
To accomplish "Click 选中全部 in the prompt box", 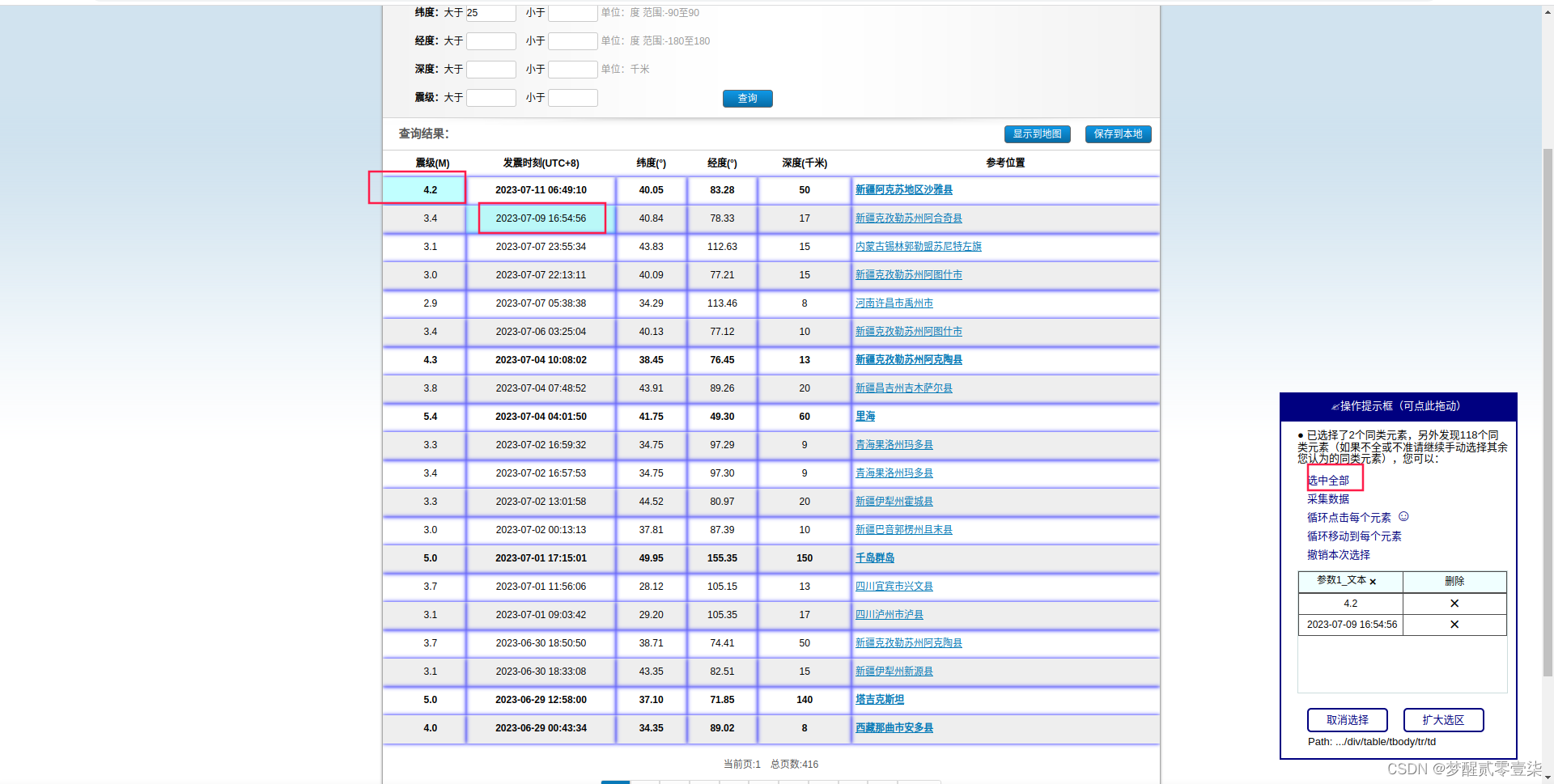I will (1328, 481).
